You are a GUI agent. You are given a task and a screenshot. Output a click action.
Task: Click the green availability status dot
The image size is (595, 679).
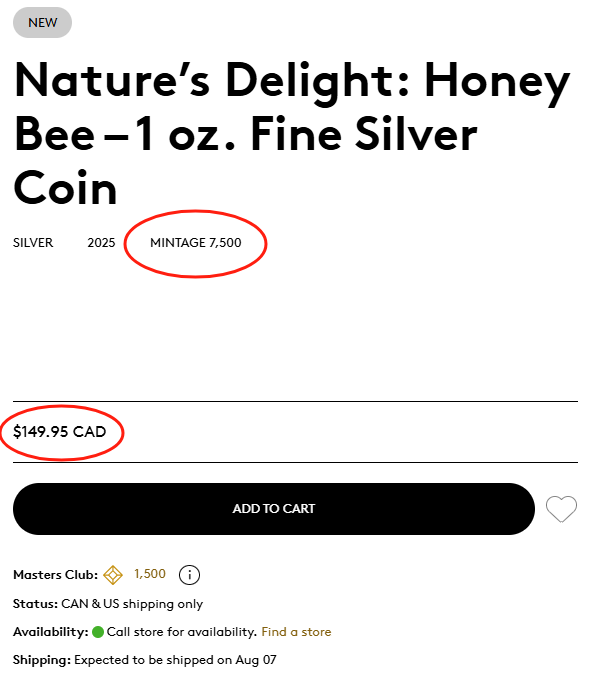98,632
